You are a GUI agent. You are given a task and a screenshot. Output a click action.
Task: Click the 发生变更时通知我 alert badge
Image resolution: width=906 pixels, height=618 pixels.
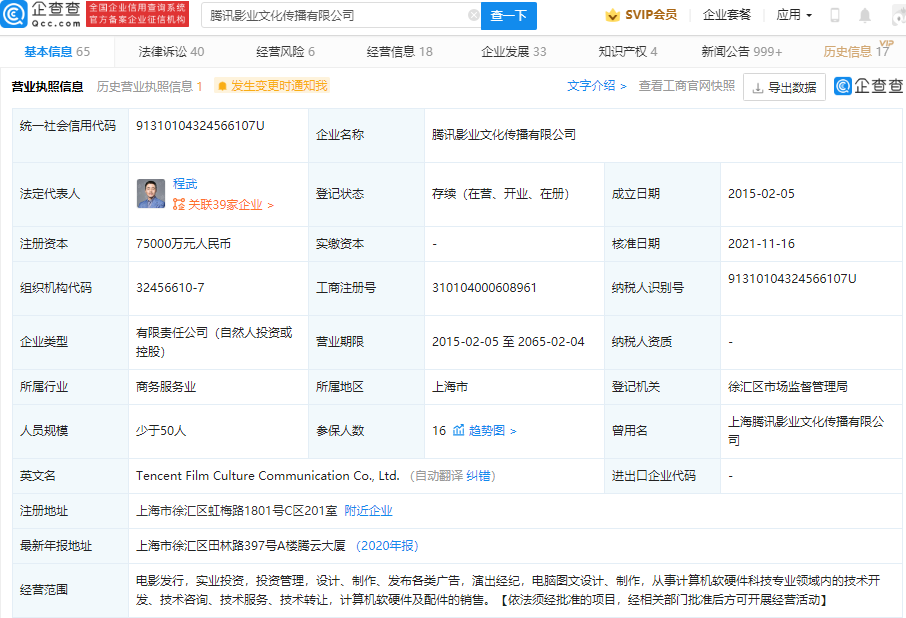coord(271,86)
